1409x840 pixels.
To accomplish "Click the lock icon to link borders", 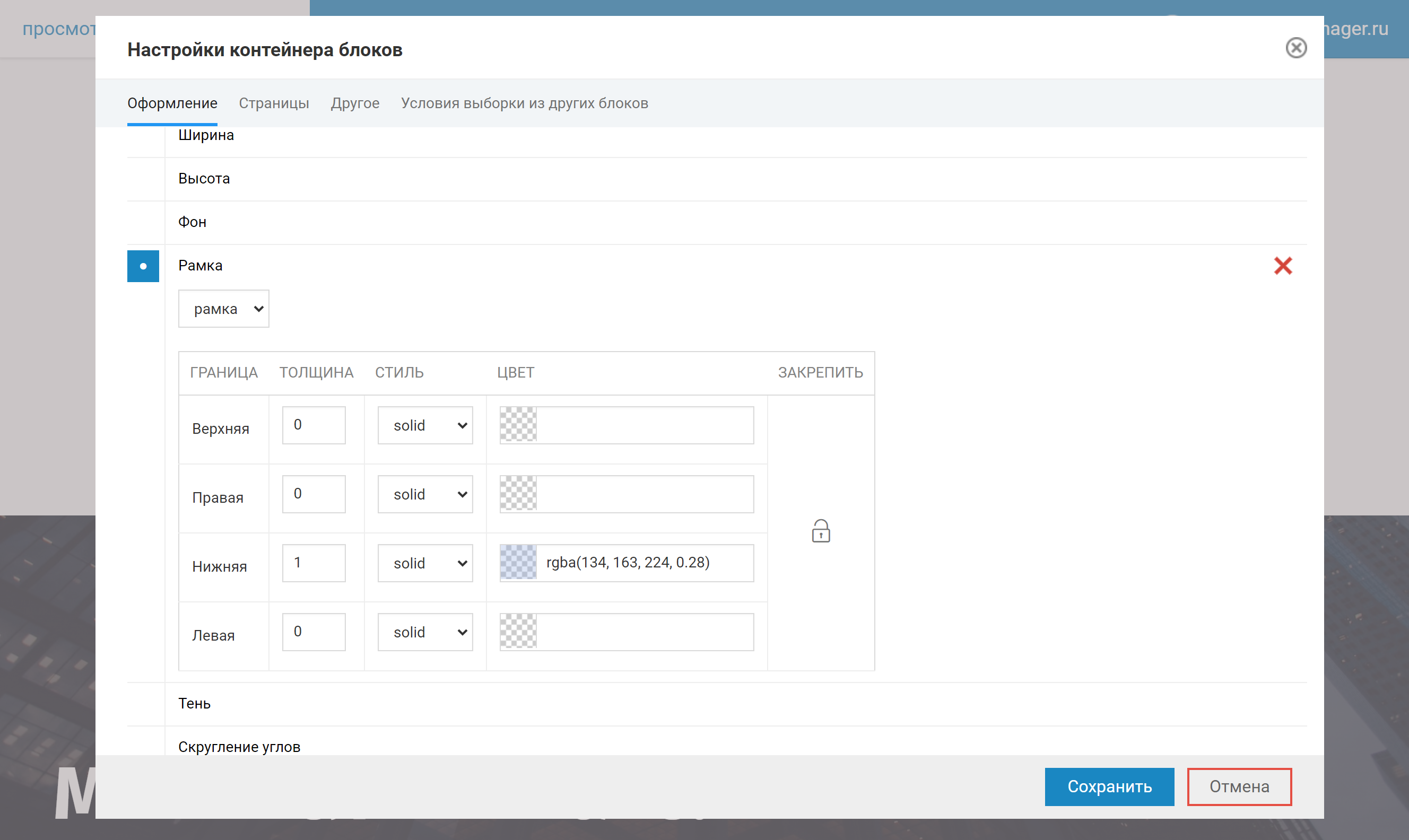I will pos(820,531).
